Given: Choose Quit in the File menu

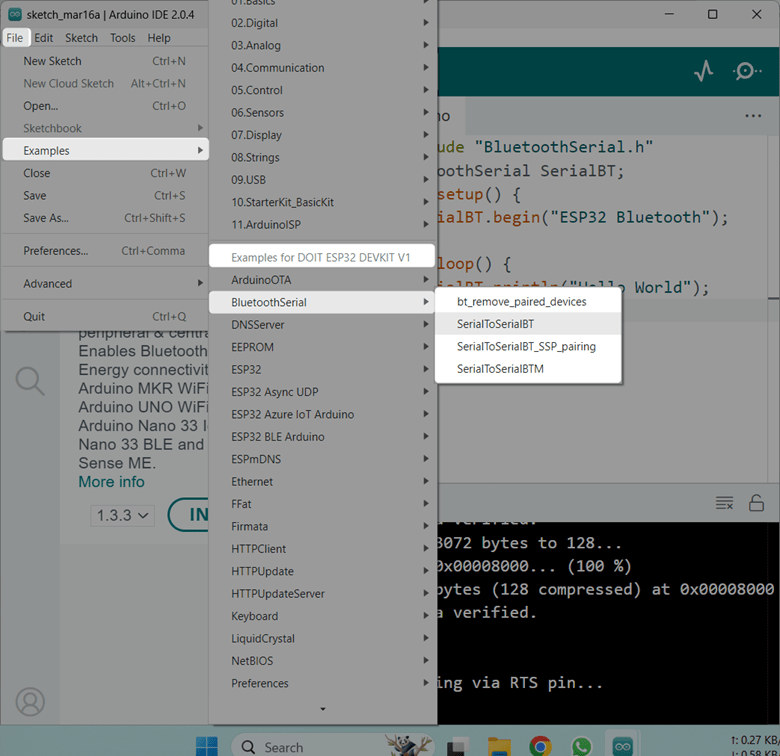Looking at the screenshot, I should (x=105, y=316).
